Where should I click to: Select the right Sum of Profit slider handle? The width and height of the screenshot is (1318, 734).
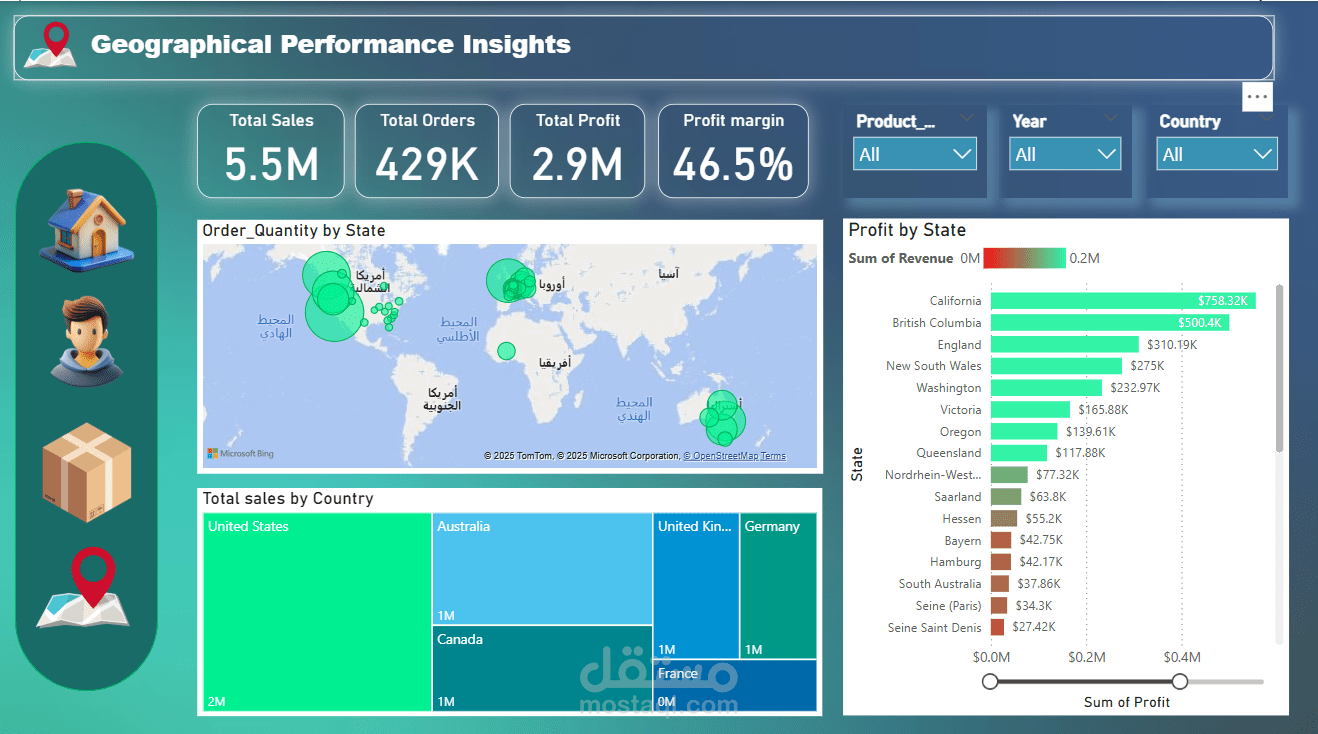[1180, 681]
